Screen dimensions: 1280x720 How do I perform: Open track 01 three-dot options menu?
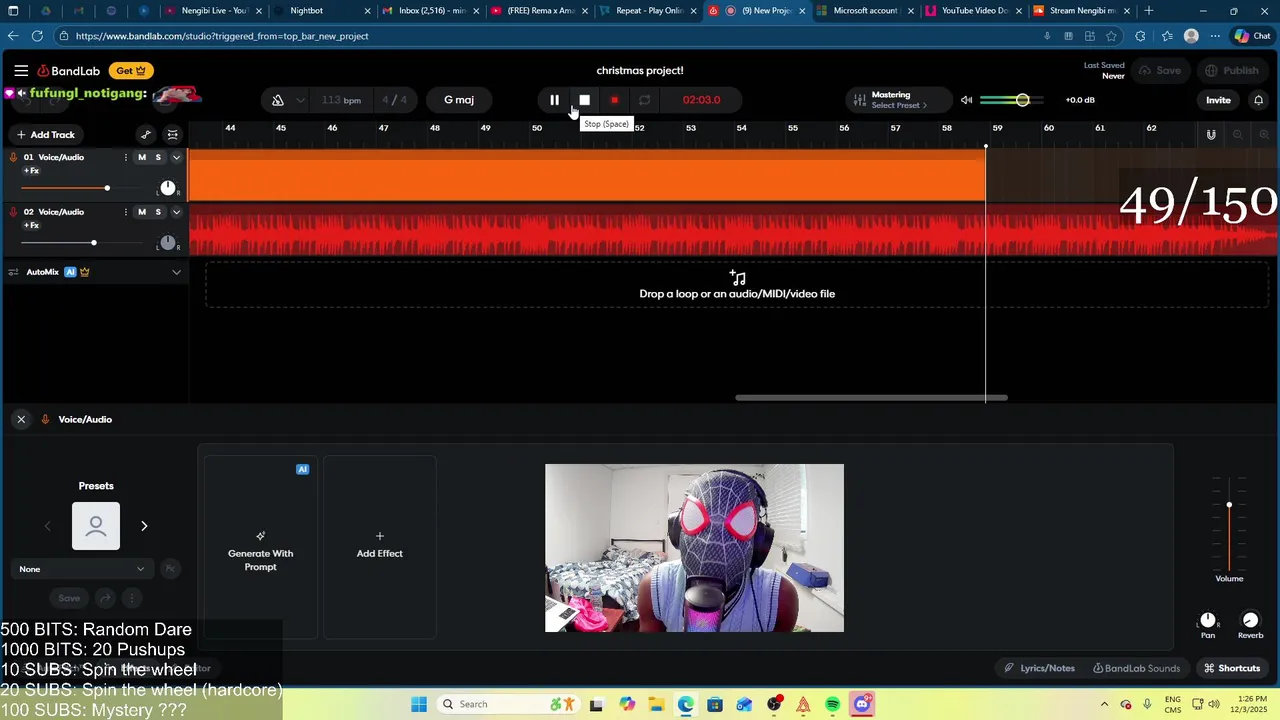(125, 157)
